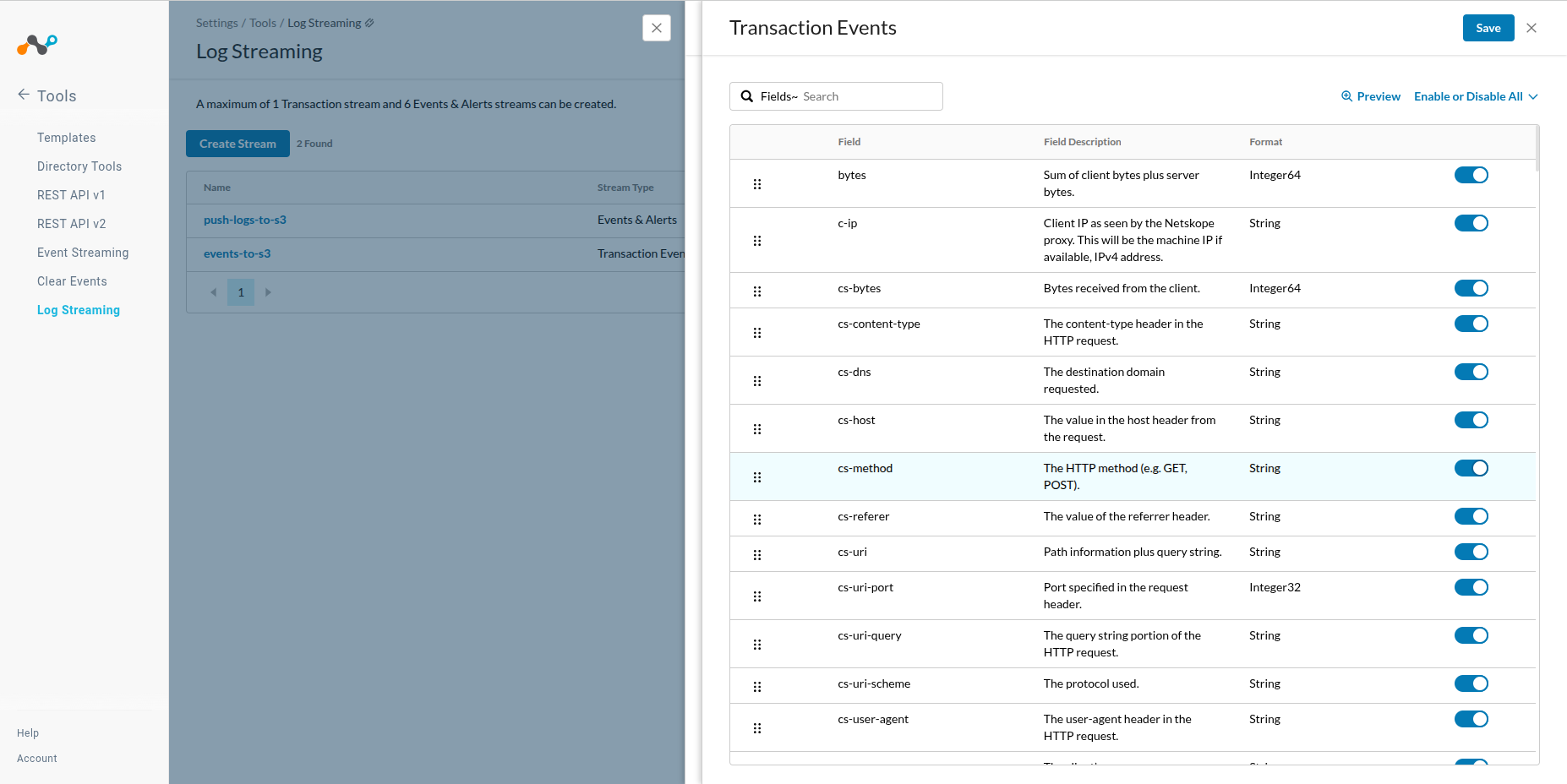Viewport: 1567px width, 784px height.
Task: Go to next page in stream list
Action: click(x=268, y=292)
